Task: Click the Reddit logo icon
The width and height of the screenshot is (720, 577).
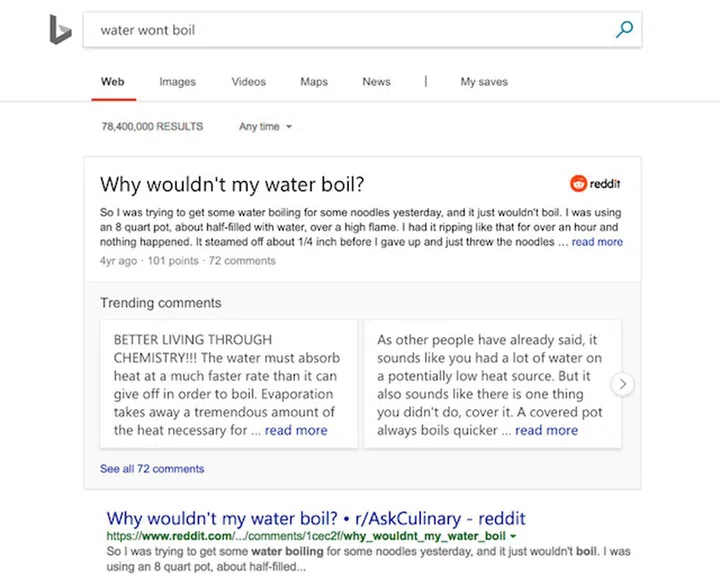Action: [x=596, y=183]
